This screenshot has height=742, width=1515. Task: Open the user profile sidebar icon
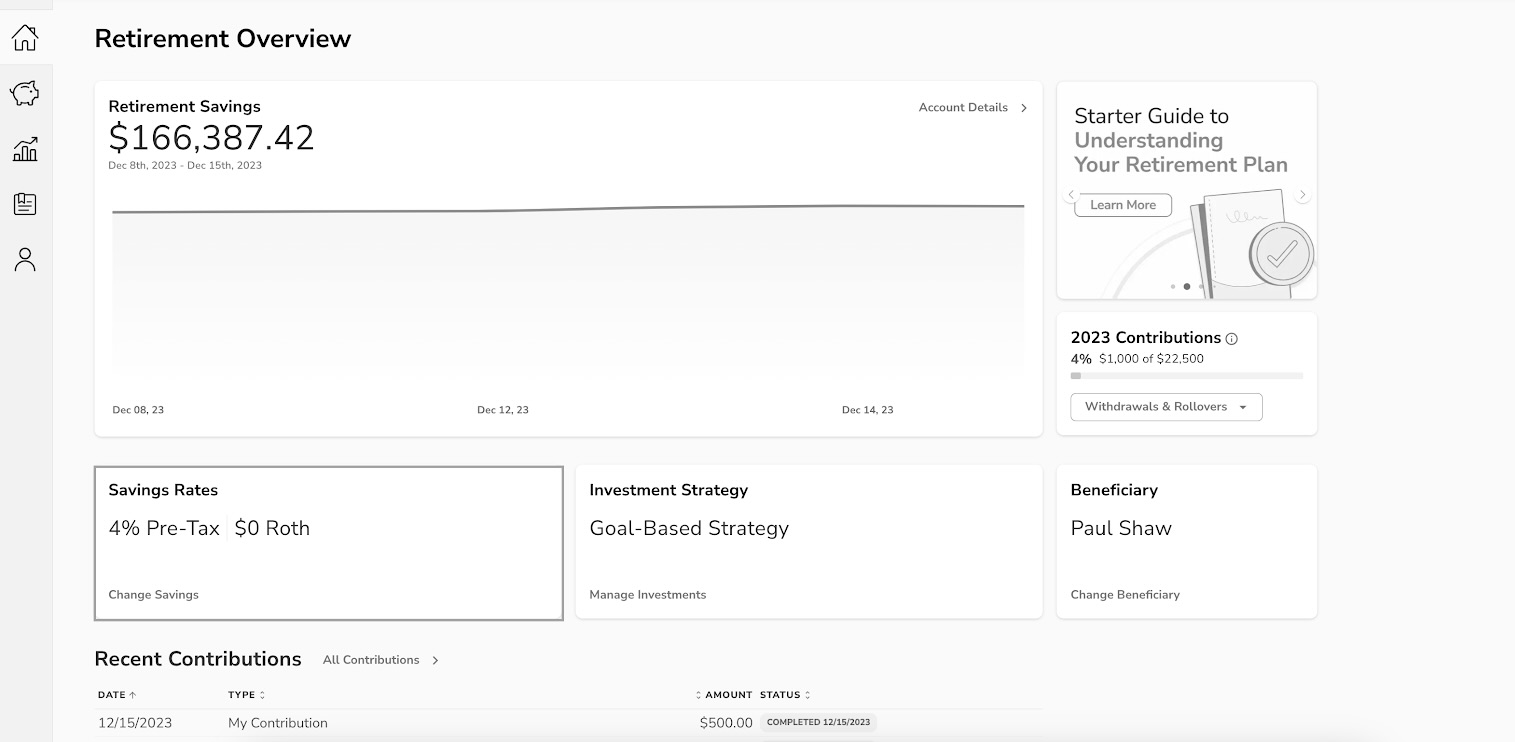25,260
